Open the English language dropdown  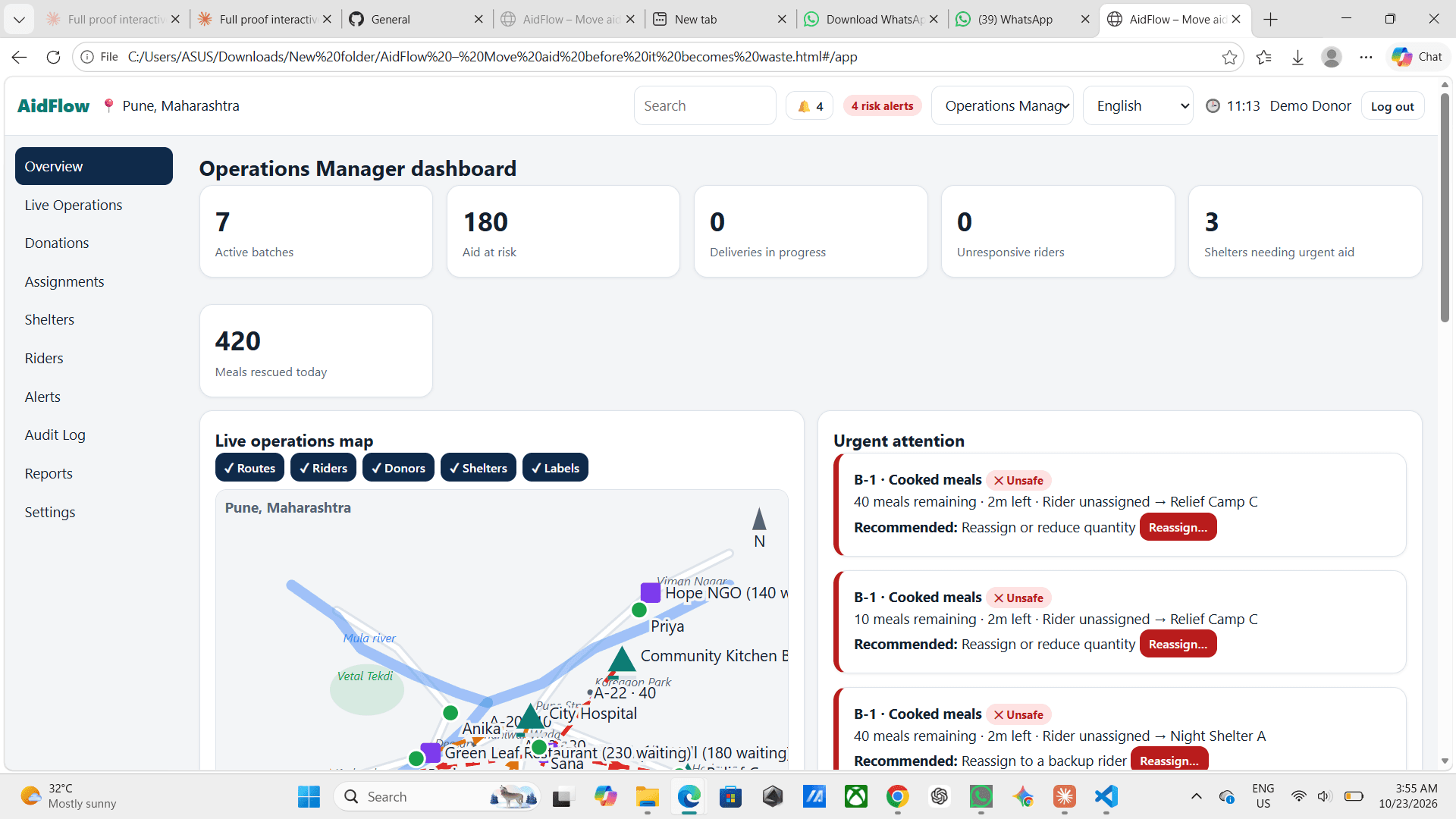pyautogui.click(x=1137, y=106)
